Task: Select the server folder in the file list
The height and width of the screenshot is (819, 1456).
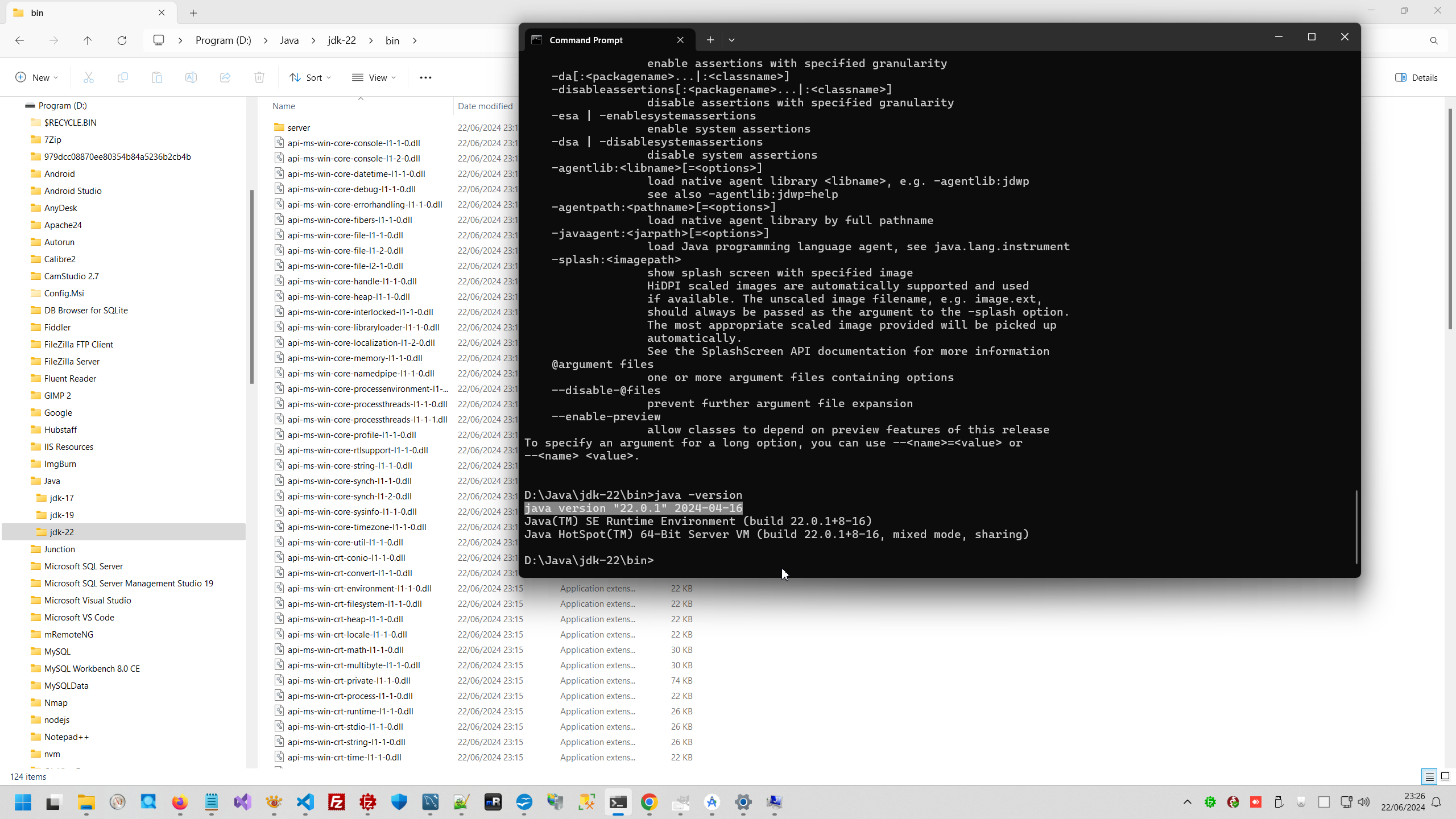Action: pyautogui.click(x=298, y=127)
